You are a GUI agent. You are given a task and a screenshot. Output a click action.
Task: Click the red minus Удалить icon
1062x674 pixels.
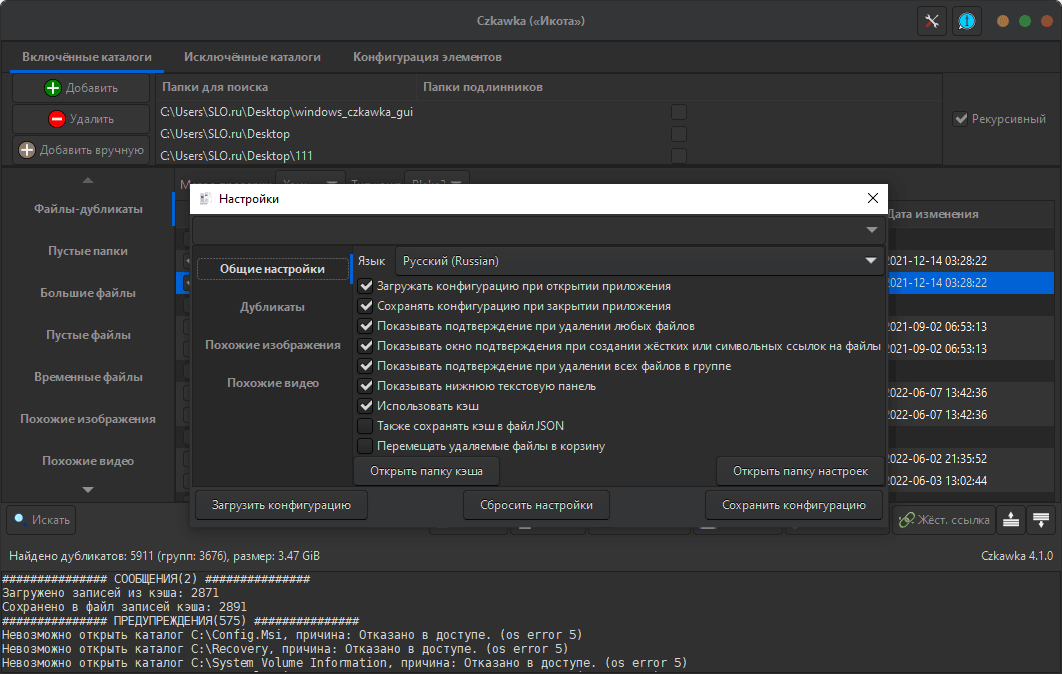click(57, 119)
